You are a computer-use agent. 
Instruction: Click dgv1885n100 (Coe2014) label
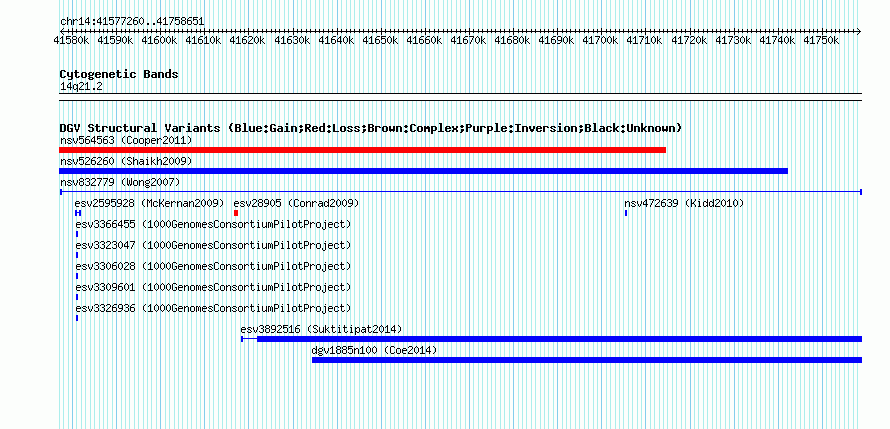(x=375, y=350)
